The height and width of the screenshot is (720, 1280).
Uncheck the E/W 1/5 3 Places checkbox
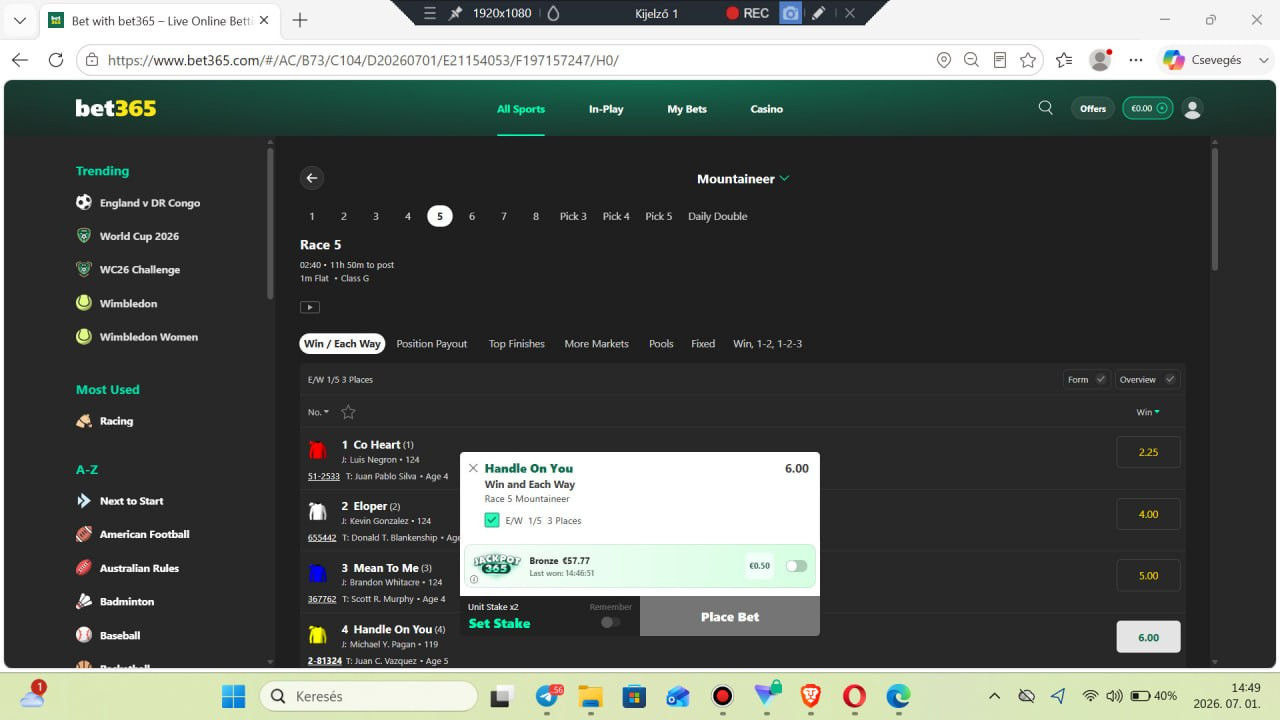pos(491,520)
